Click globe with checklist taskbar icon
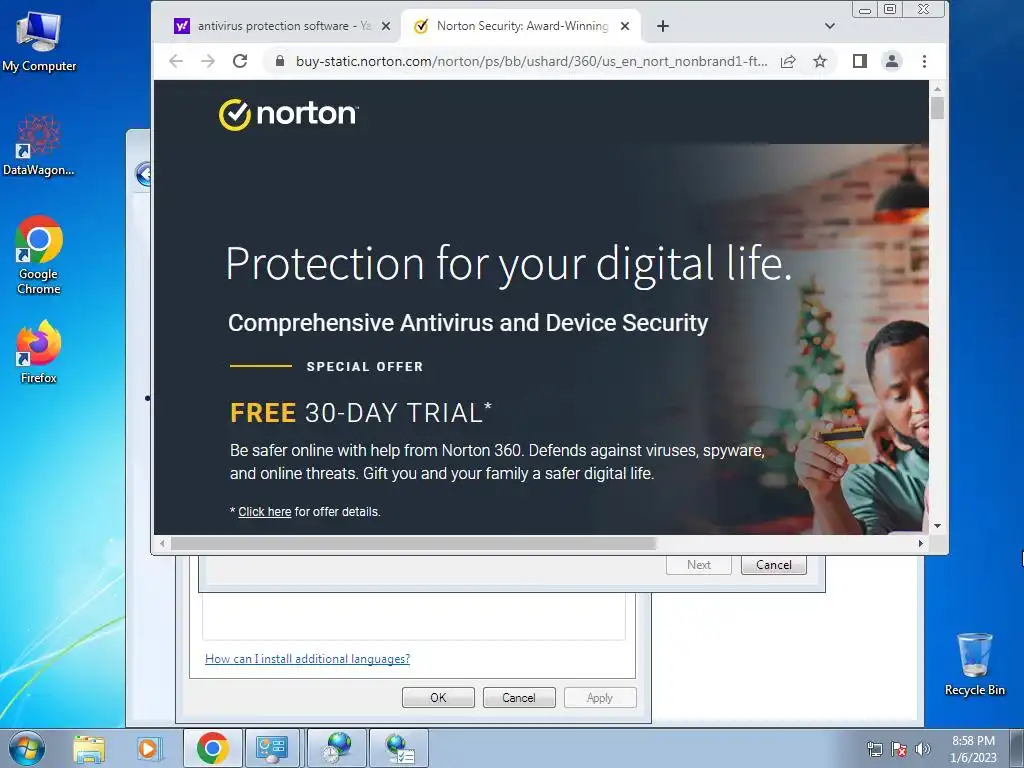1024x768 pixels. point(400,748)
